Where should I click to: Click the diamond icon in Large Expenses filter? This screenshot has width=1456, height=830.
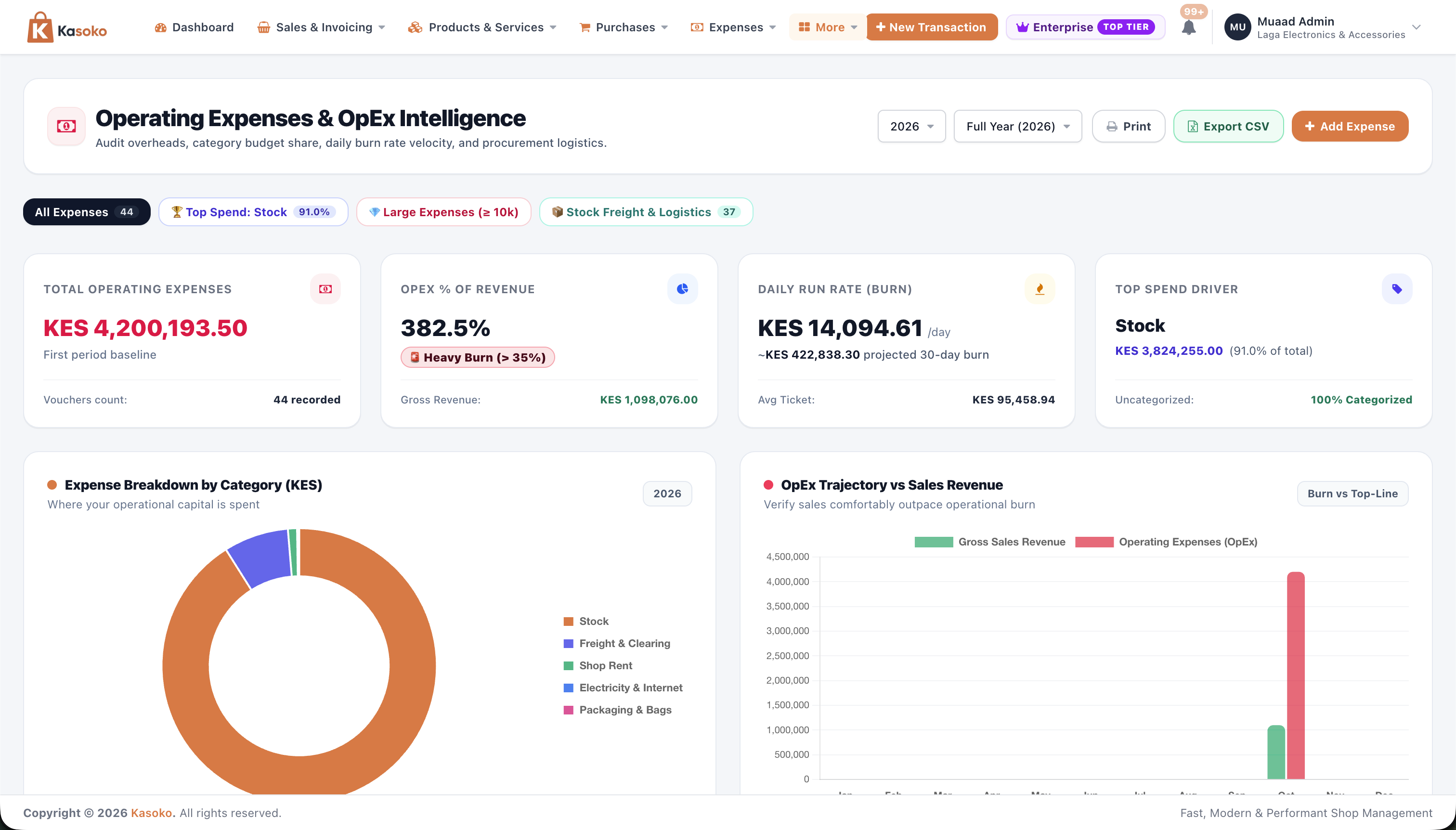tap(375, 211)
